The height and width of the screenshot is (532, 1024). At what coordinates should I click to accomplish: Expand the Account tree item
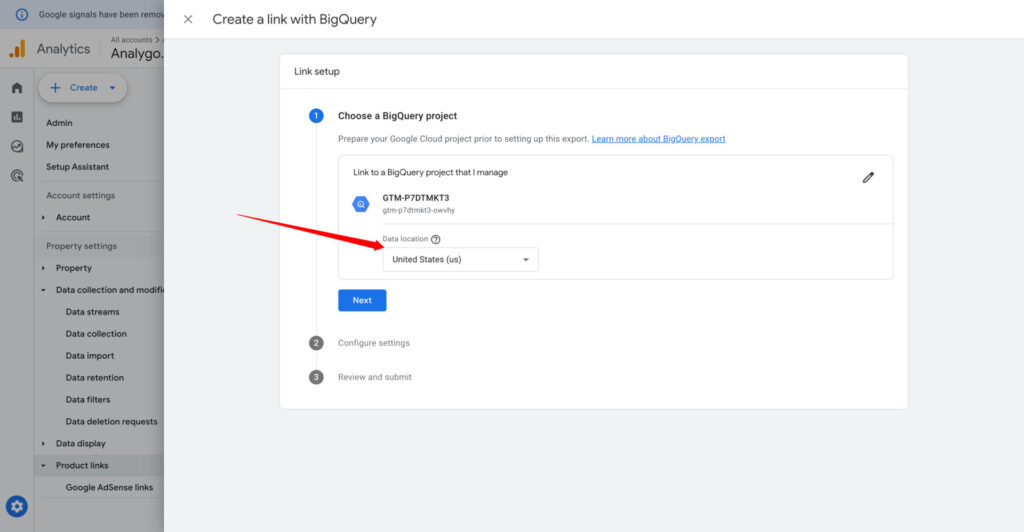coord(43,218)
